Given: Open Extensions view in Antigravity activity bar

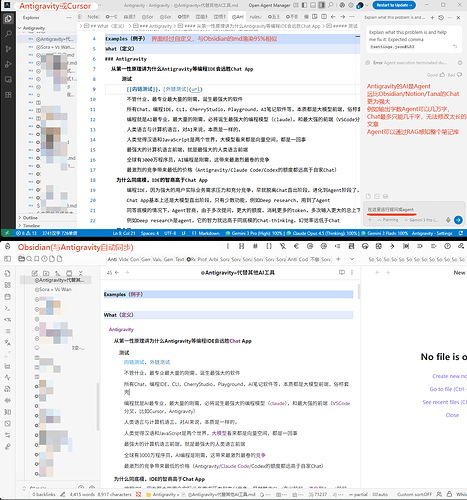Looking at the screenshot, I should click(8, 95).
